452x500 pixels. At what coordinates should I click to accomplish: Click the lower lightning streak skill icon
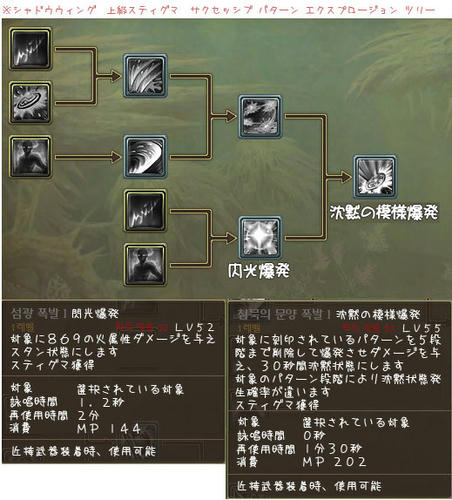[145, 211]
